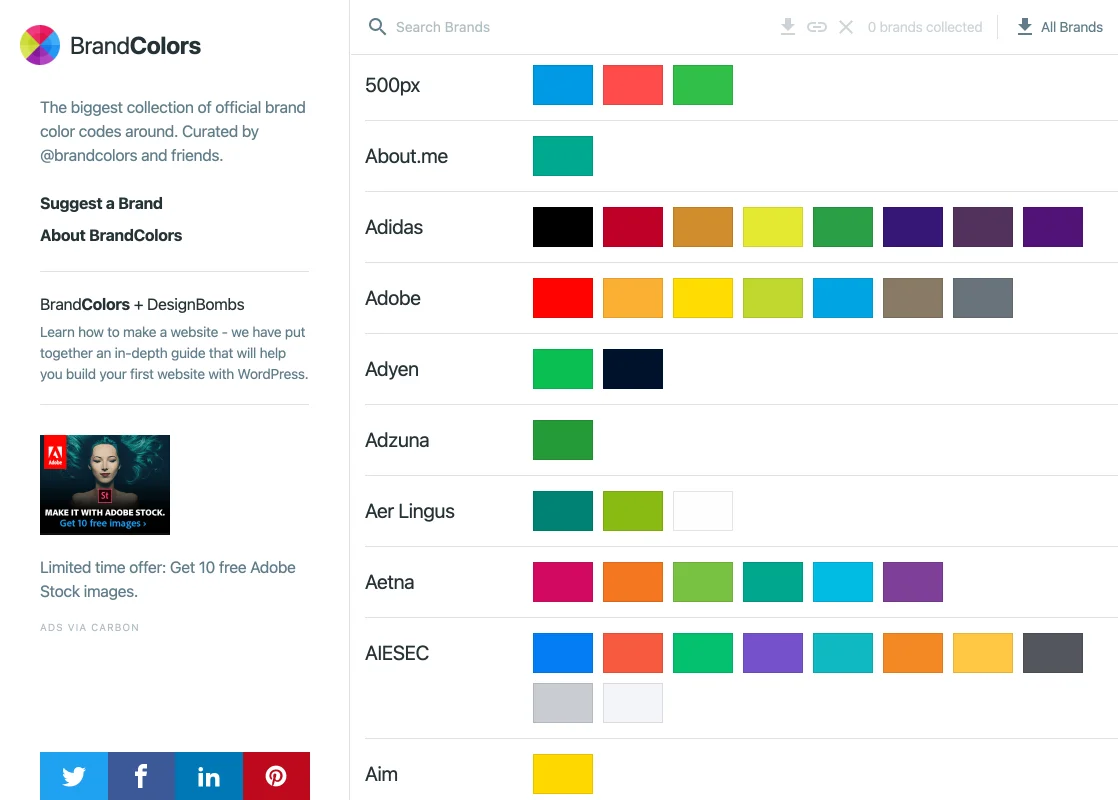Copy the dark gray AIESEC swatch

(1052, 653)
